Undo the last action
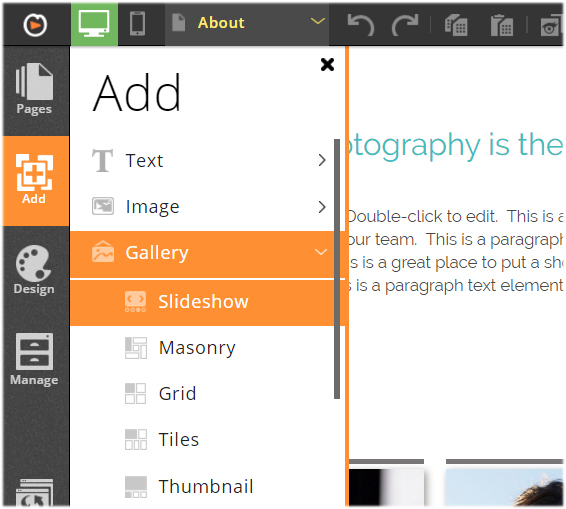566x509 pixels. click(x=360, y=25)
